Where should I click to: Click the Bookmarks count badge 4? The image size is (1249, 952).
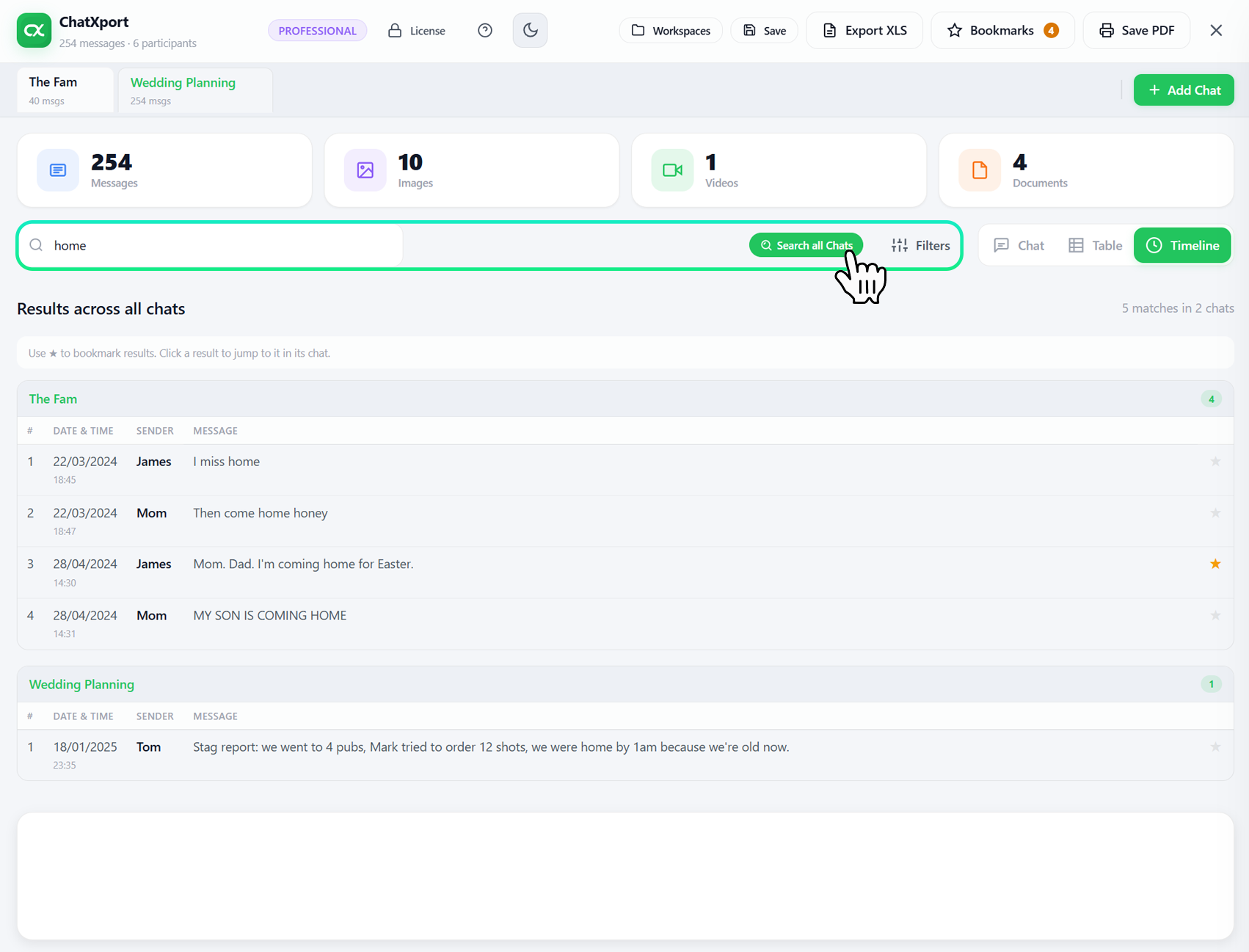(x=1051, y=30)
